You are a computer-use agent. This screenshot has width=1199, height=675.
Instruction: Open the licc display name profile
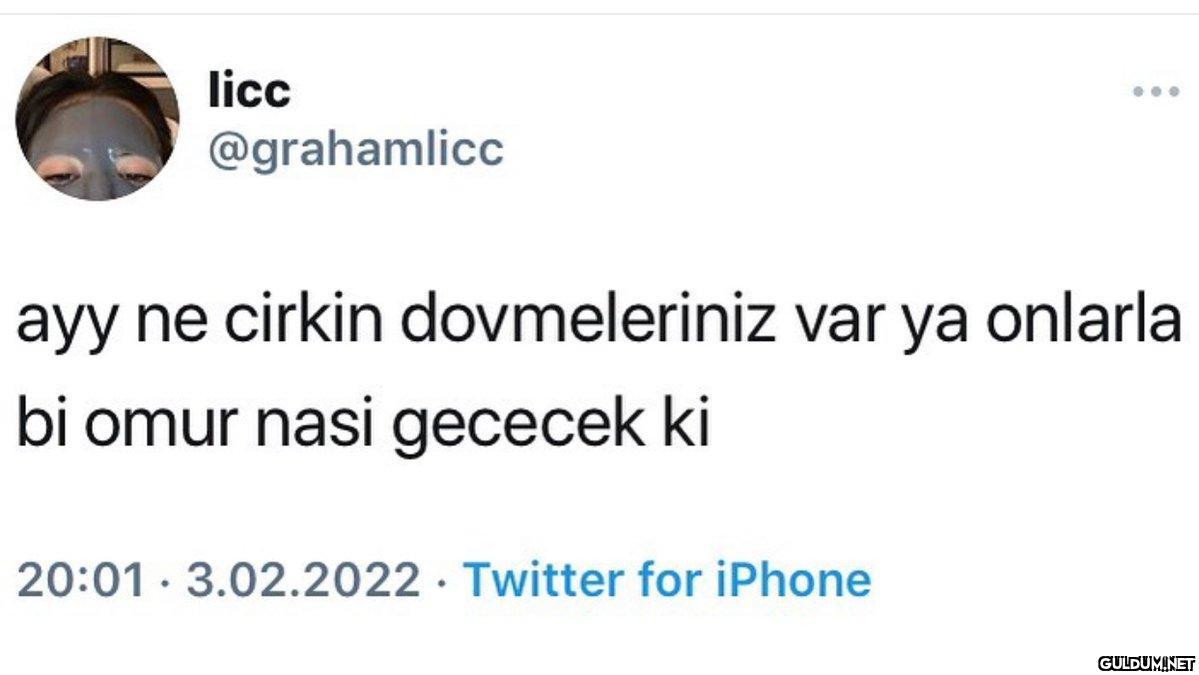coord(249,92)
